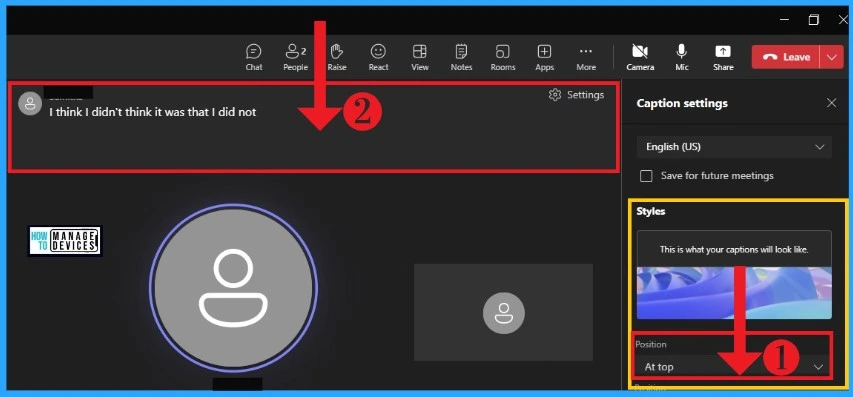Click the caption preview thumbnail
This screenshot has width=853, height=397.
click(x=734, y=275)
